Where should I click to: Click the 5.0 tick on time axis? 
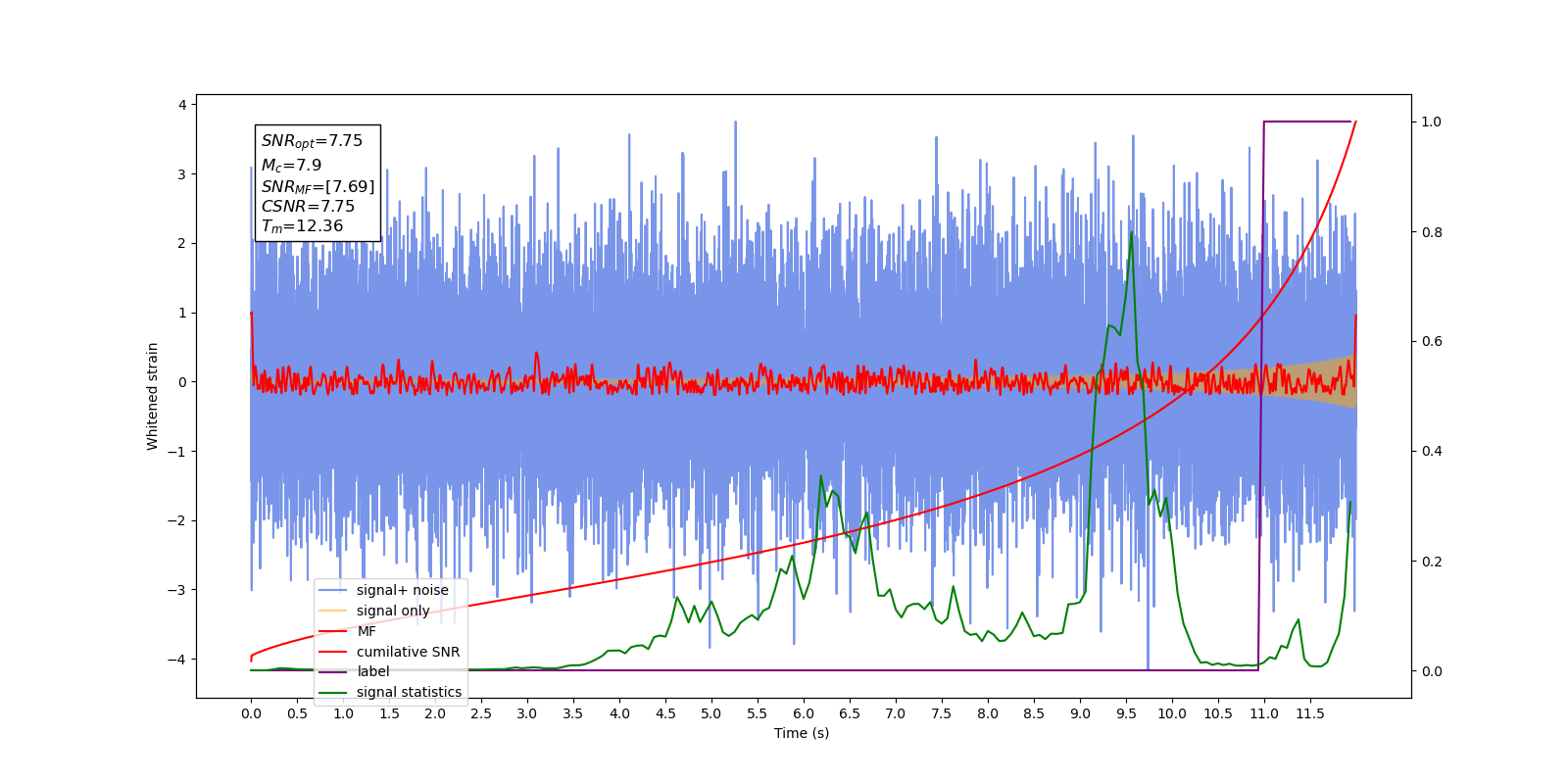[x=711, y=713]
